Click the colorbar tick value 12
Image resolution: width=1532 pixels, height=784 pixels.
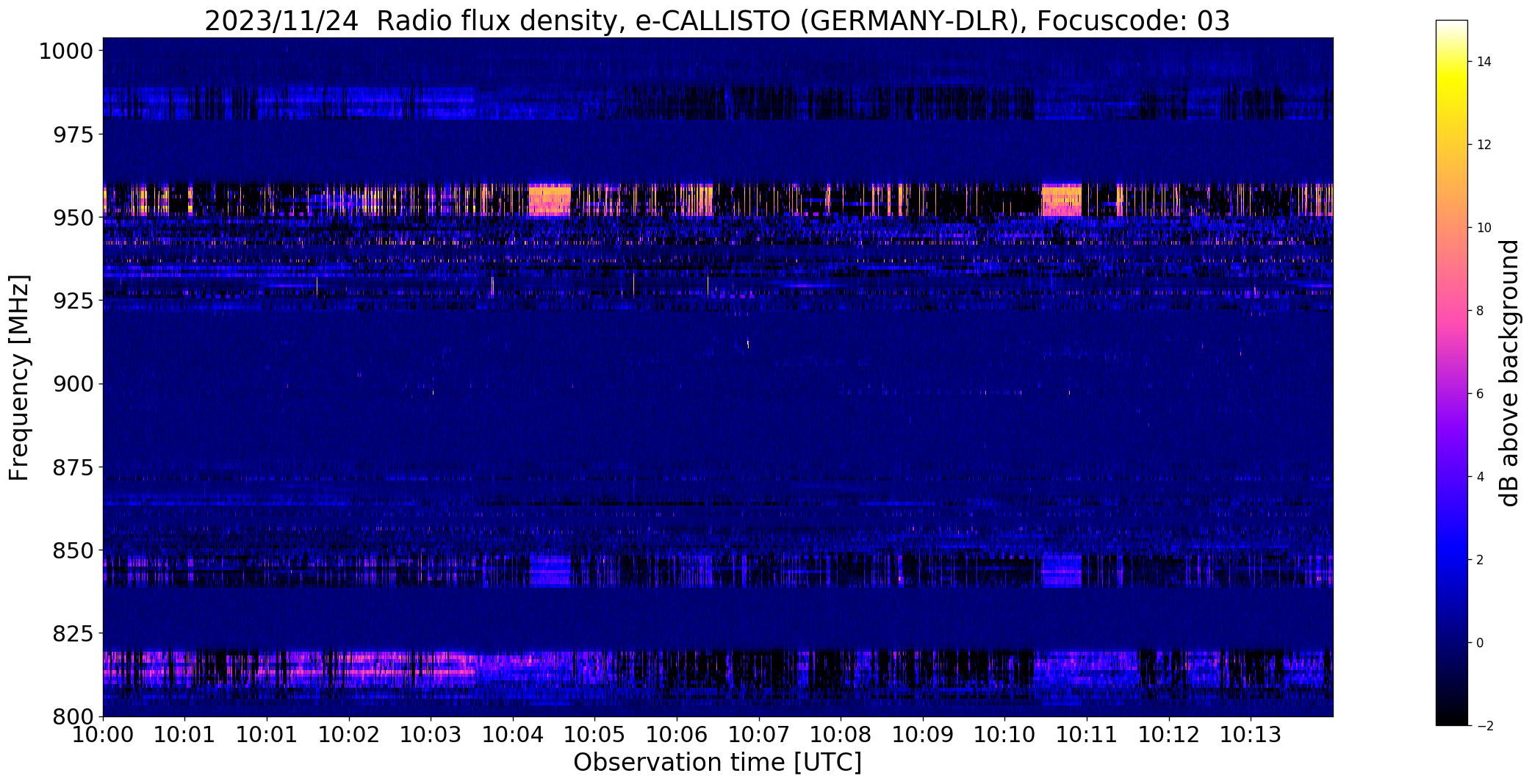(1484, 145)
